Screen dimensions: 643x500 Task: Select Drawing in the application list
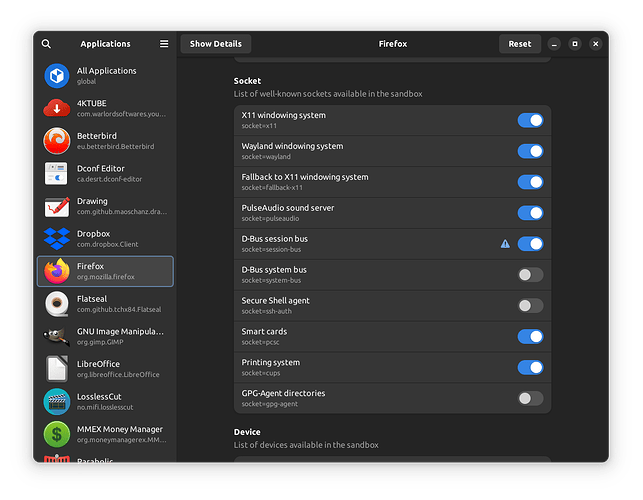click(105, 206)
